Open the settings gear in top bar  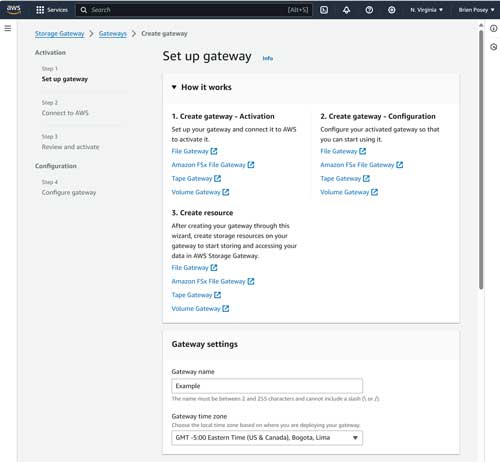click(x=392, y=10)
